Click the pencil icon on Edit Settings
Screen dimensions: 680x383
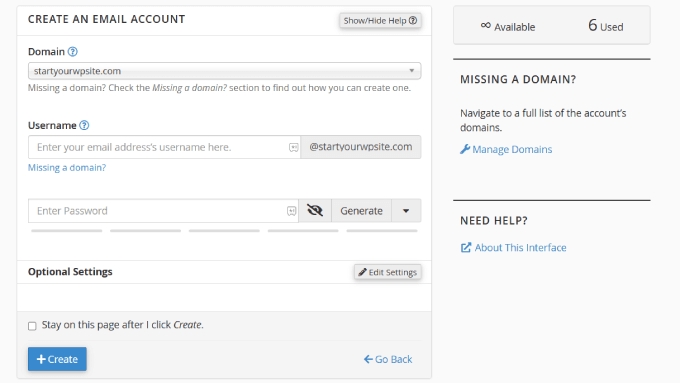[363, 272]
